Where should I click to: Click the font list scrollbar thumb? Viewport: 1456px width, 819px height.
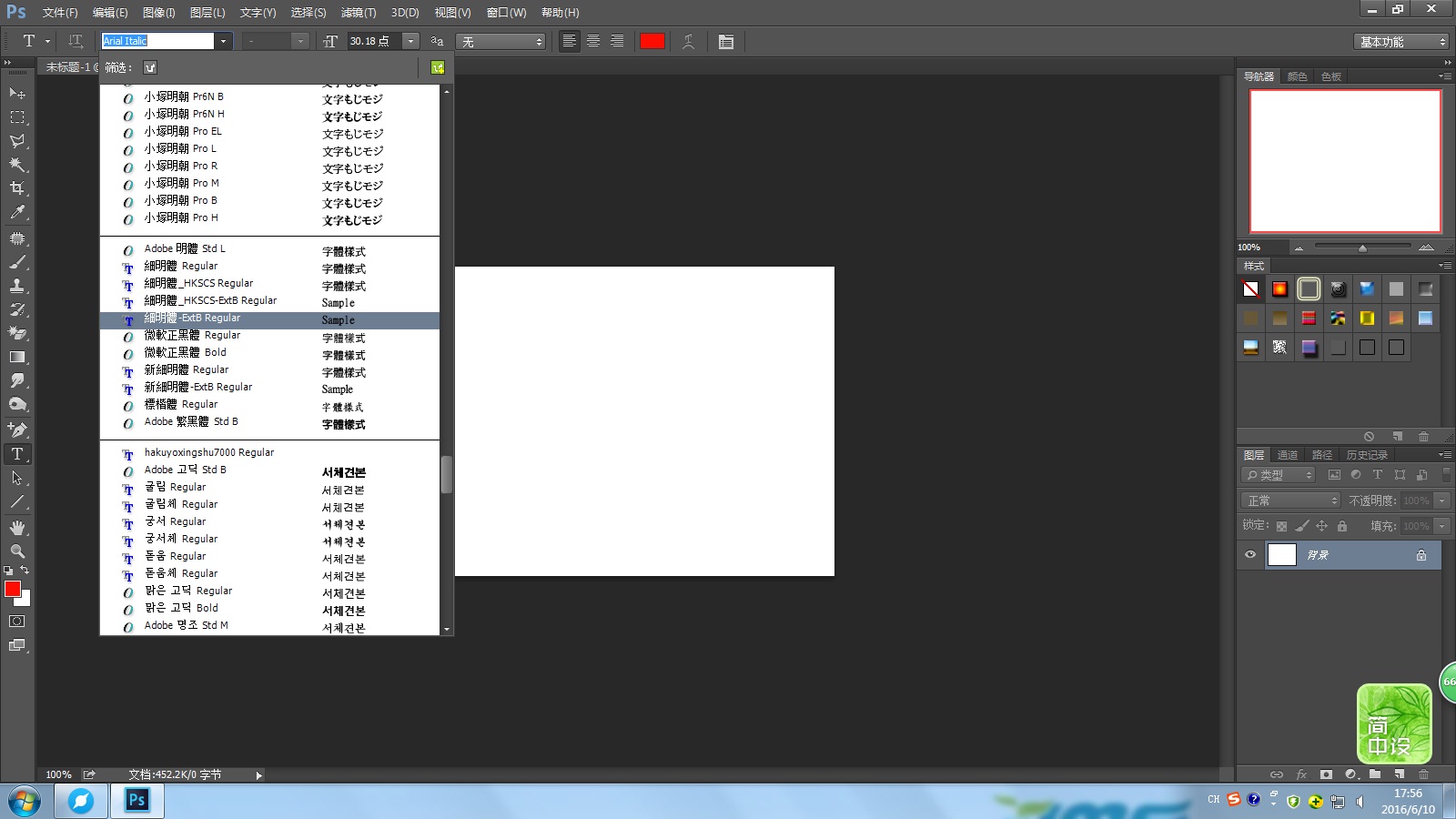[446, 474]
